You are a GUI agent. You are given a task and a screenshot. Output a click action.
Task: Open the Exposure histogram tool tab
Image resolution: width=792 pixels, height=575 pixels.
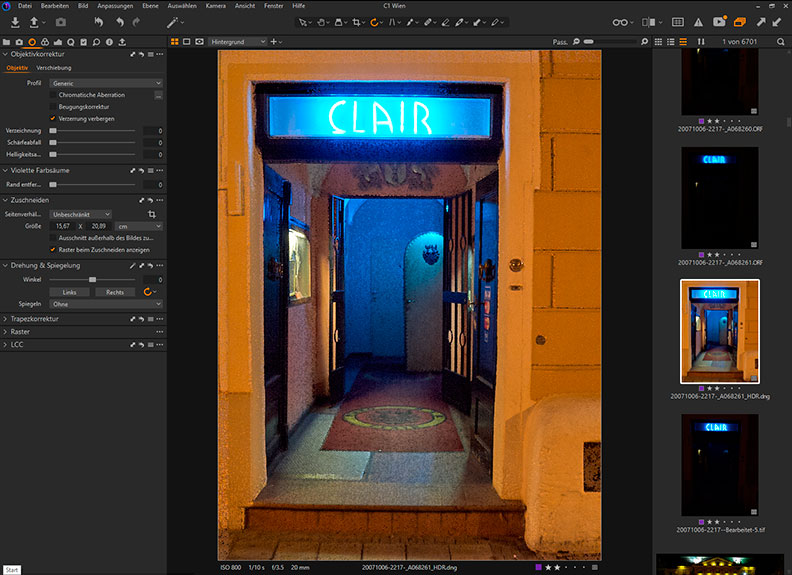click(x=58, y=42)
